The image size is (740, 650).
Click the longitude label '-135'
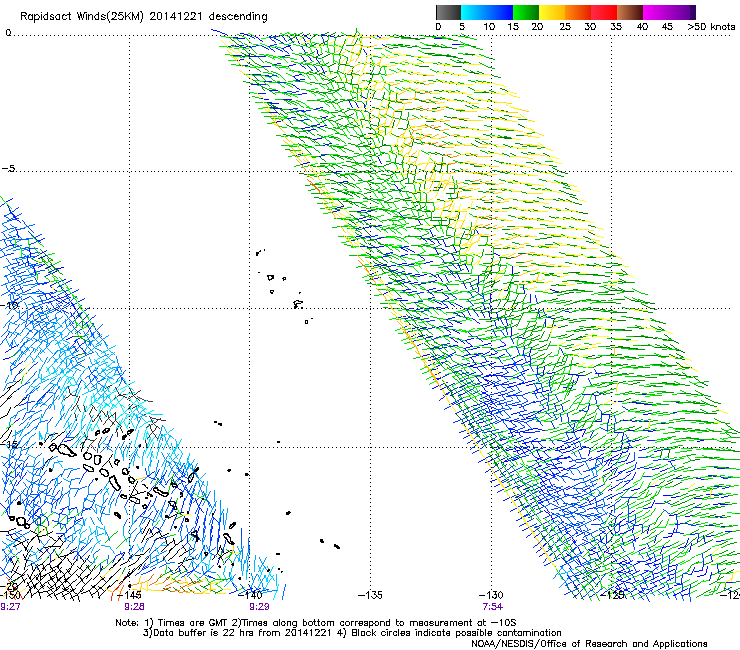[x=370, y=595]
